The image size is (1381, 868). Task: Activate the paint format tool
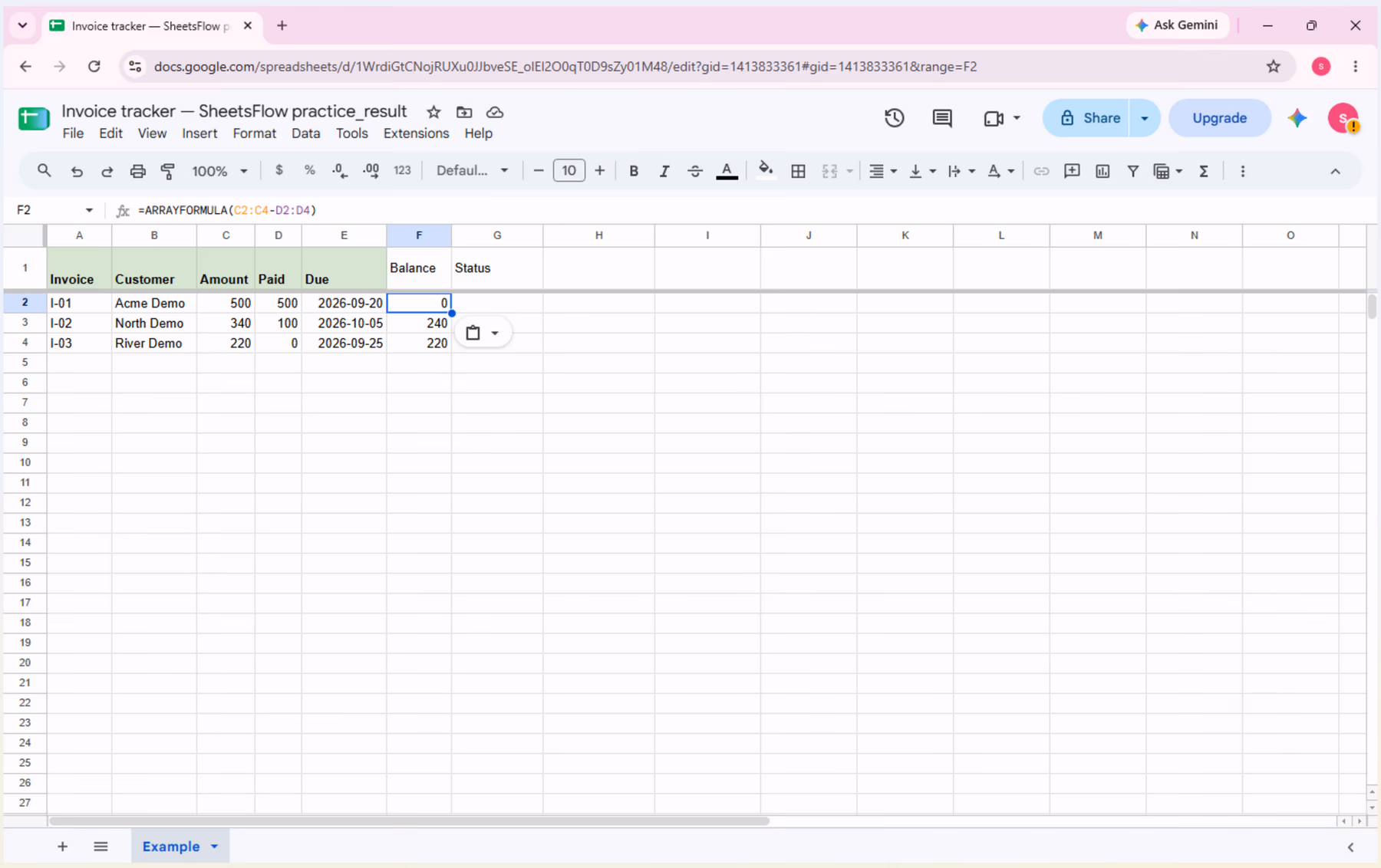point(167,171)
